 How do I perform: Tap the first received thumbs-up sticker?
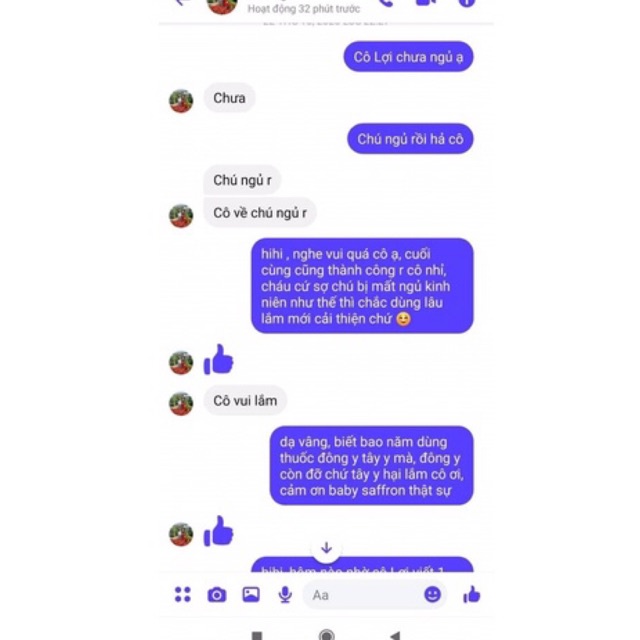(218, 360)
